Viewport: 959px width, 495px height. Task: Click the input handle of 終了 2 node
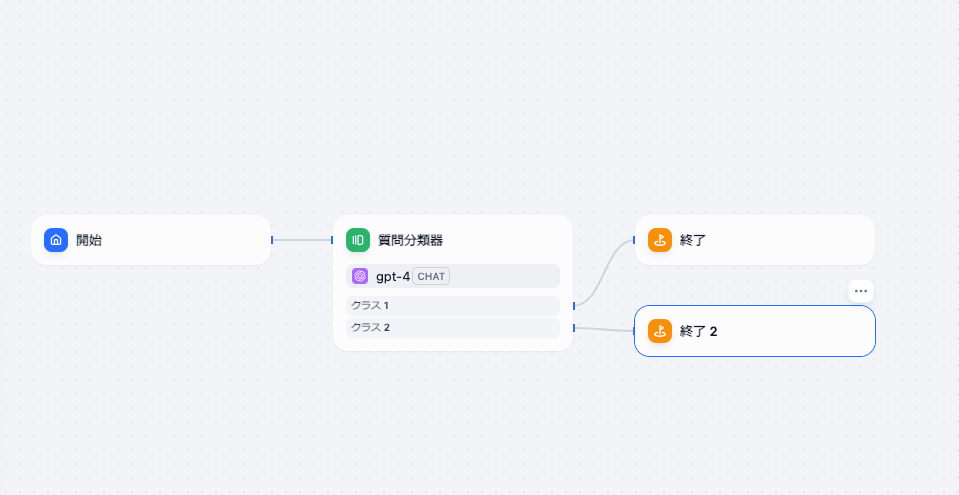(x=634, y=331)
